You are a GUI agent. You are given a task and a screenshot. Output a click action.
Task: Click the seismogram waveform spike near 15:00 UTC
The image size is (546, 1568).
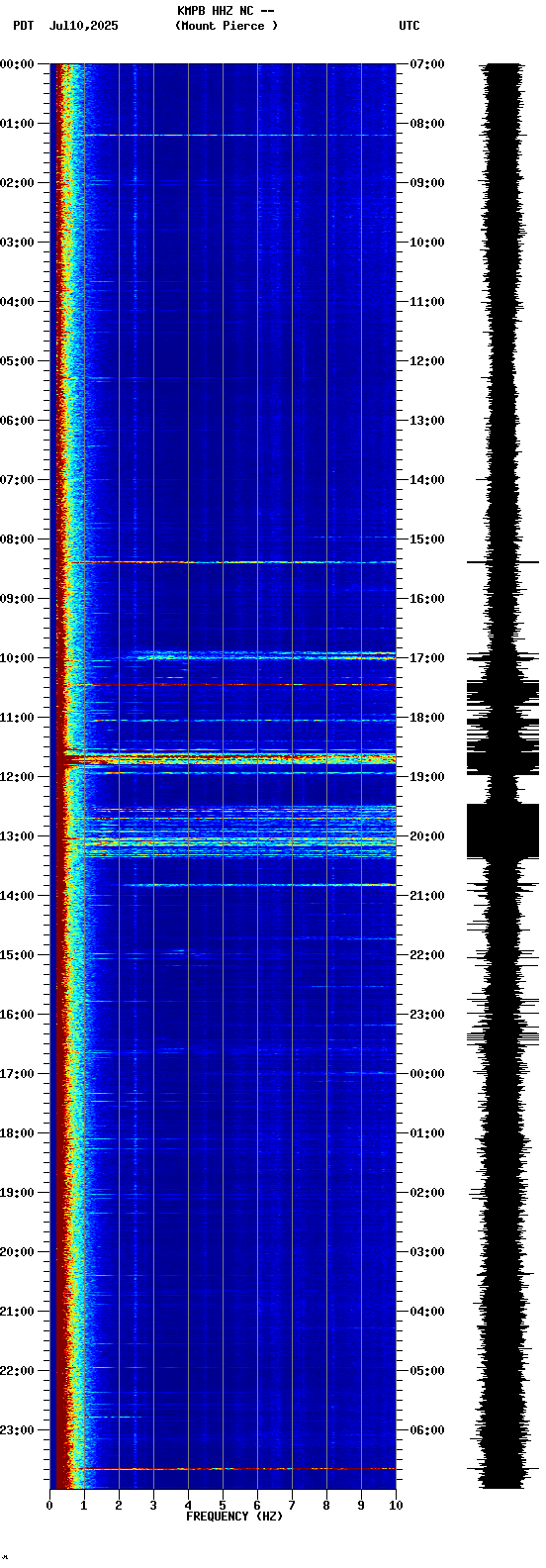[x=502, y=562]
